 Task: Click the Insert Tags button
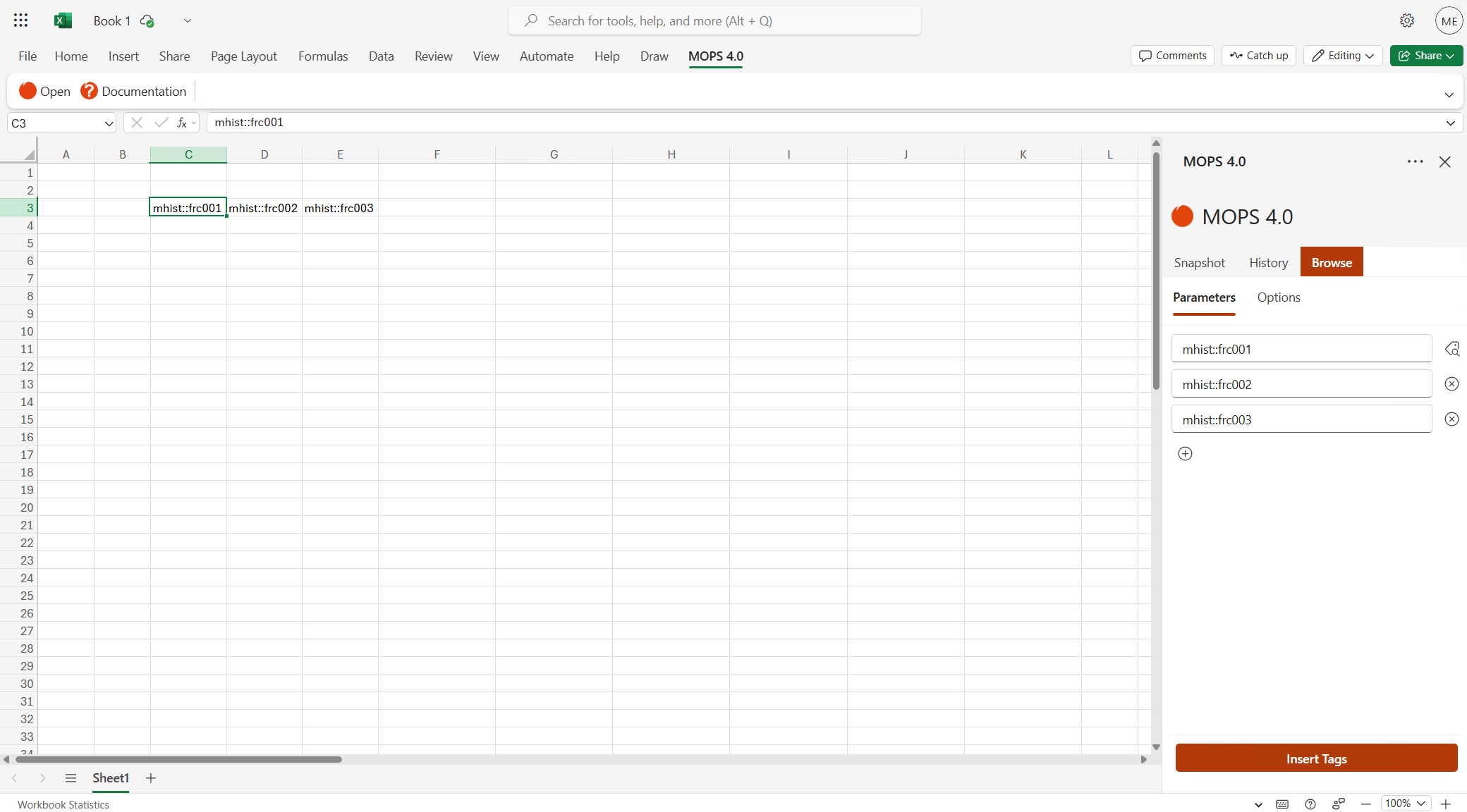1316,758
